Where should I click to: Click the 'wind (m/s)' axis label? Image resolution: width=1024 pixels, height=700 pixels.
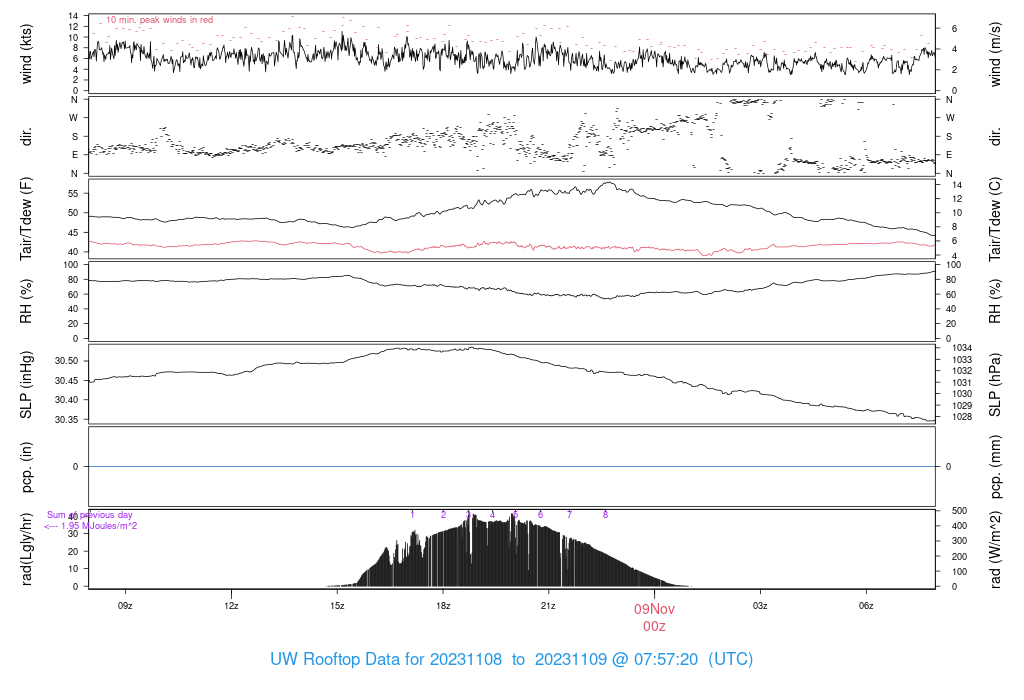[x=995, y=54]
